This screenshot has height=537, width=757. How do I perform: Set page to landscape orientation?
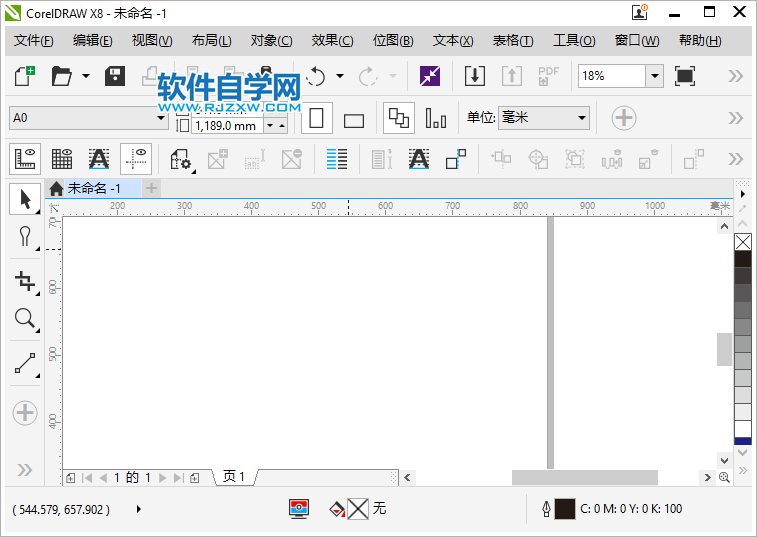pos(354,120)
